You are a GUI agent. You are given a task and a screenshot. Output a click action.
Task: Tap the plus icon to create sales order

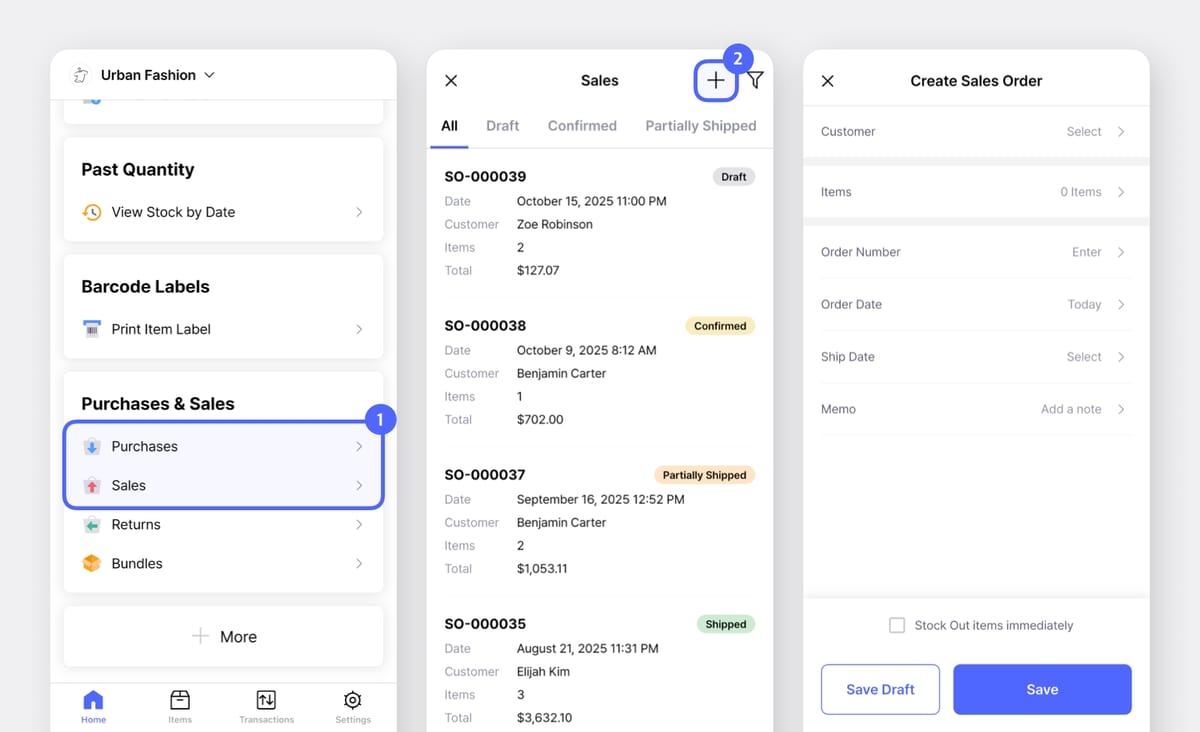tap(715, 80)
